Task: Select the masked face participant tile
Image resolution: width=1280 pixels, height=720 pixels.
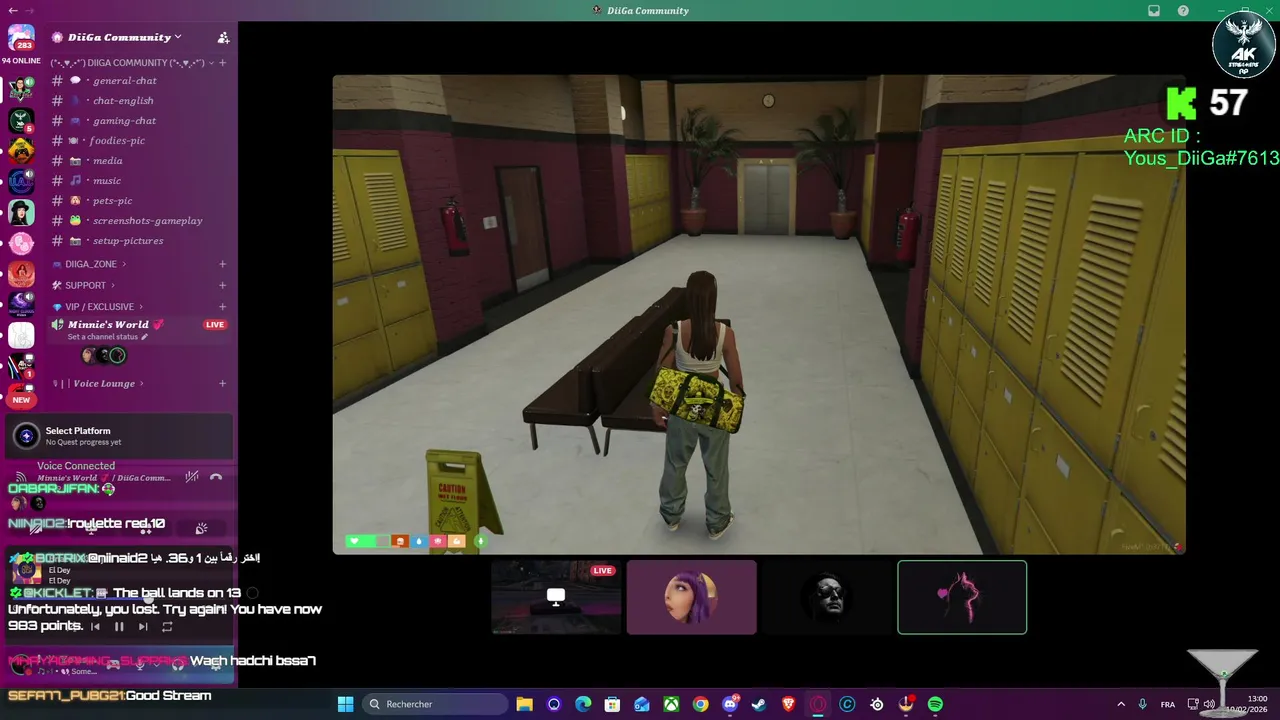Action: pyautogui.click(x=827, y=597)
